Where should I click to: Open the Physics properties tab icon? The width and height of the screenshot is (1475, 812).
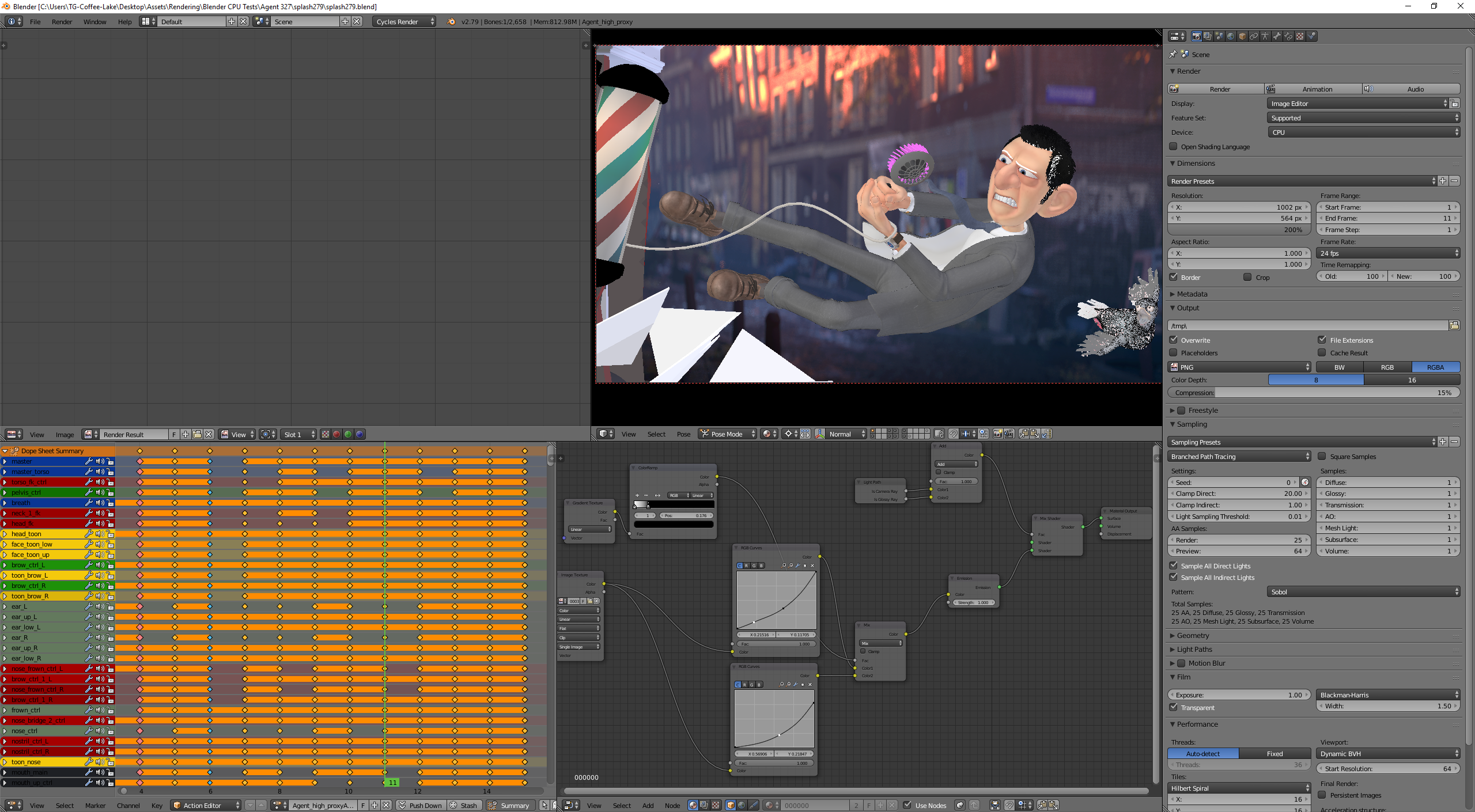click(1311, 36)
